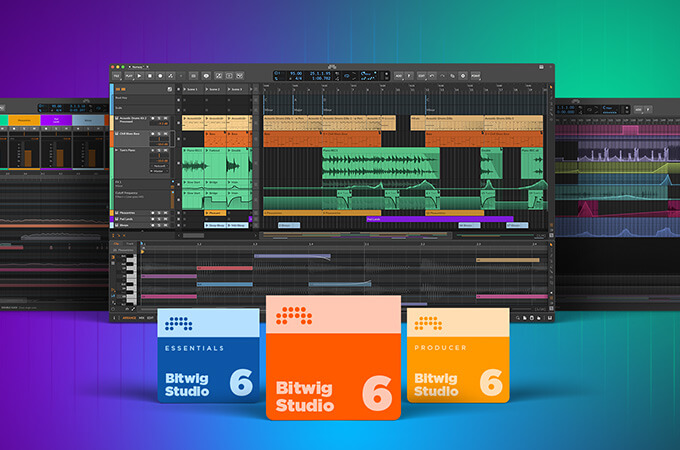Expand the piano track's disclosure arrow
This screenshot has width=680, height=450.
point(117,150)
